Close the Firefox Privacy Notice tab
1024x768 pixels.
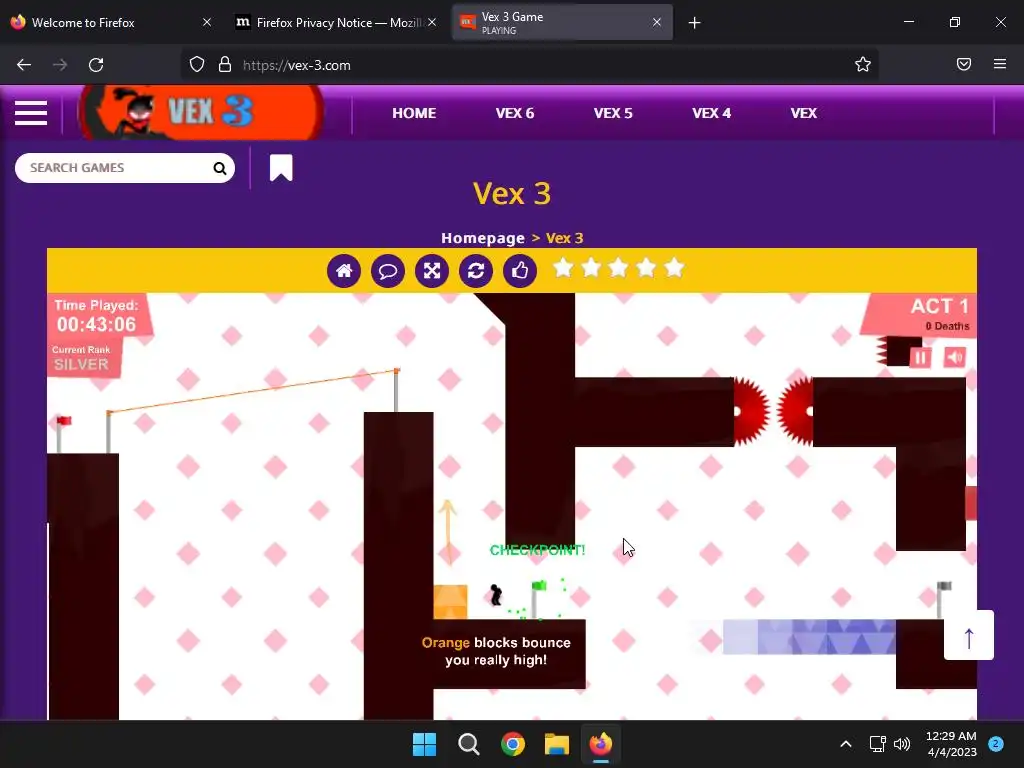[432, 22]
